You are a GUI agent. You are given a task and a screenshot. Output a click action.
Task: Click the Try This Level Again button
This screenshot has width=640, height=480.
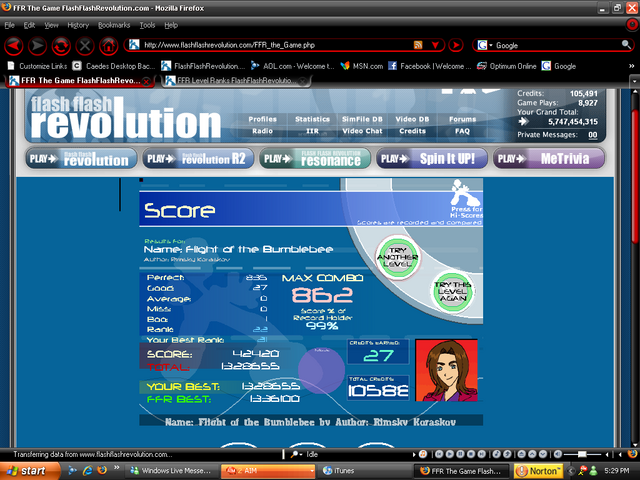451,293
